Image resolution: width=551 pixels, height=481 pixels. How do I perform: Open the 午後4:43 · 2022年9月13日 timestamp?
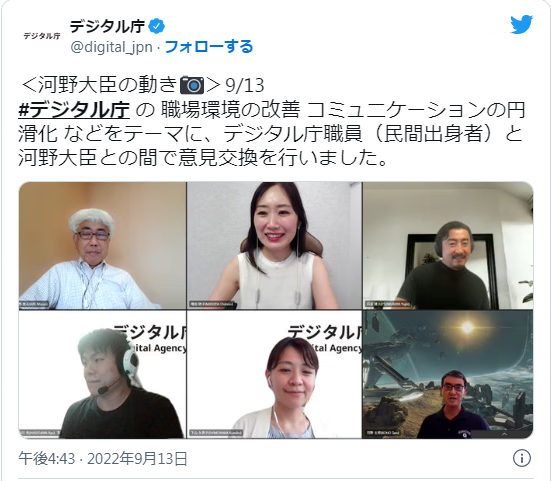pos(103,459)
